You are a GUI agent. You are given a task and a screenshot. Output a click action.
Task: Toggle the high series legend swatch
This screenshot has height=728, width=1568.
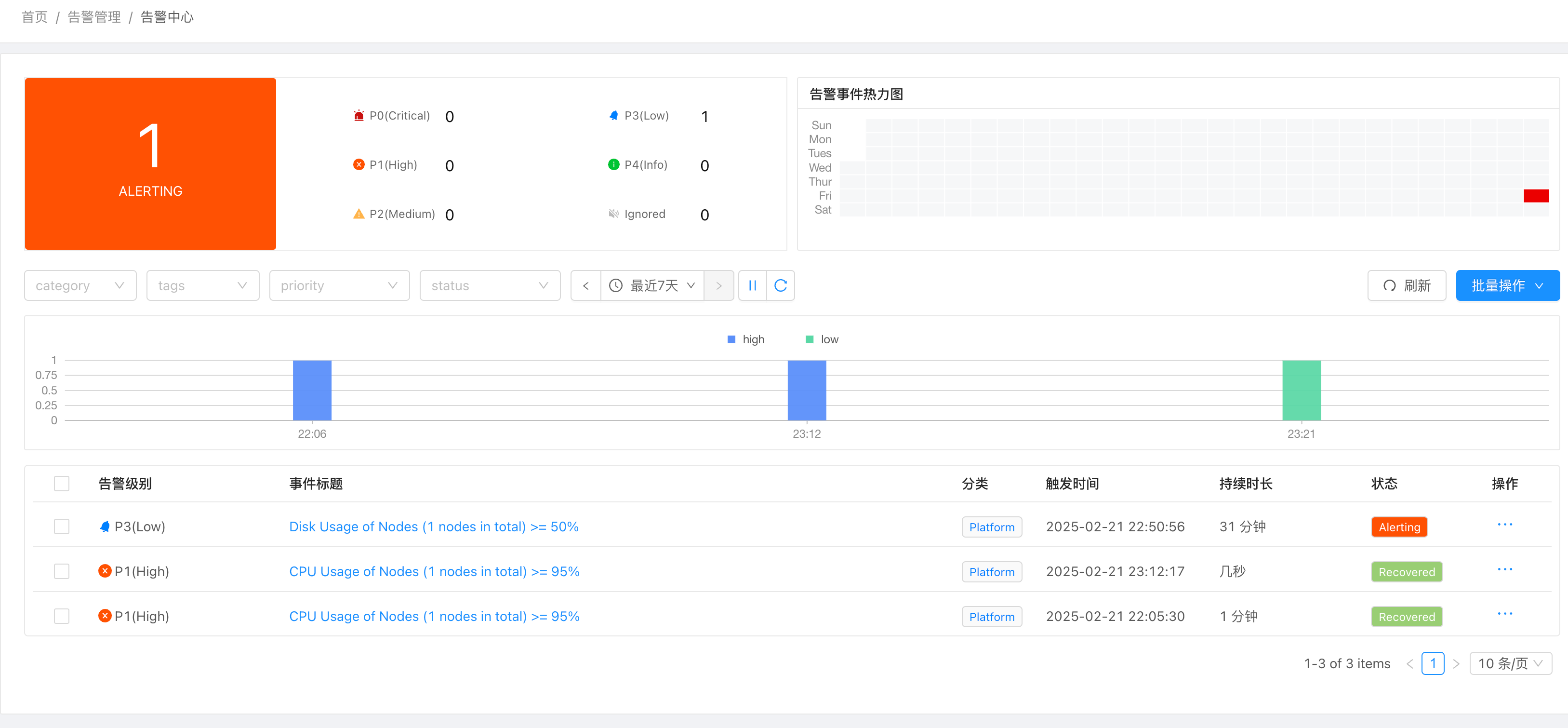(x=731, y=339)
